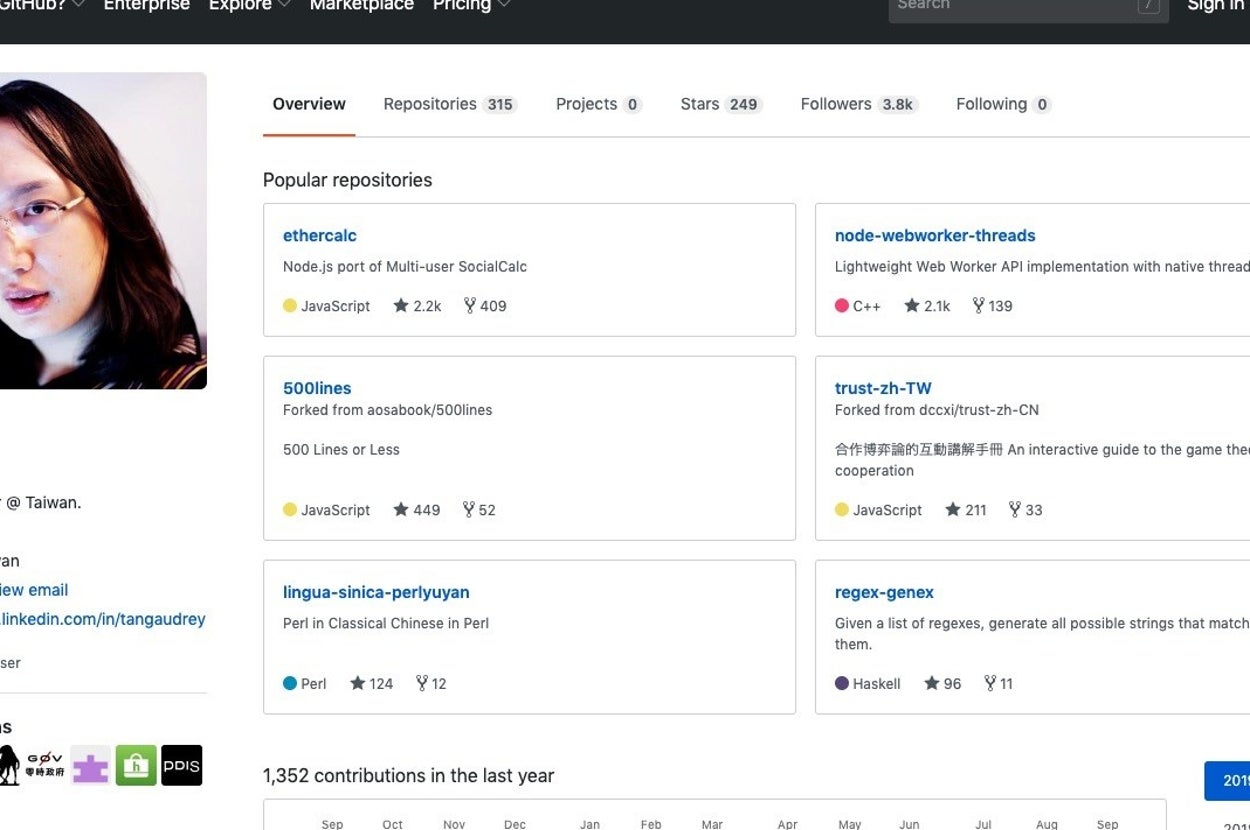Click the slash shortcut icon in search

pos(1149,5)
